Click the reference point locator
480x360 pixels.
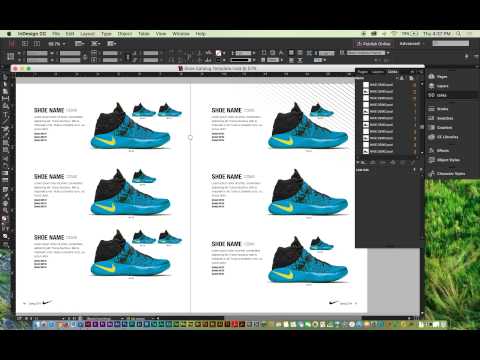coord(11,56)
